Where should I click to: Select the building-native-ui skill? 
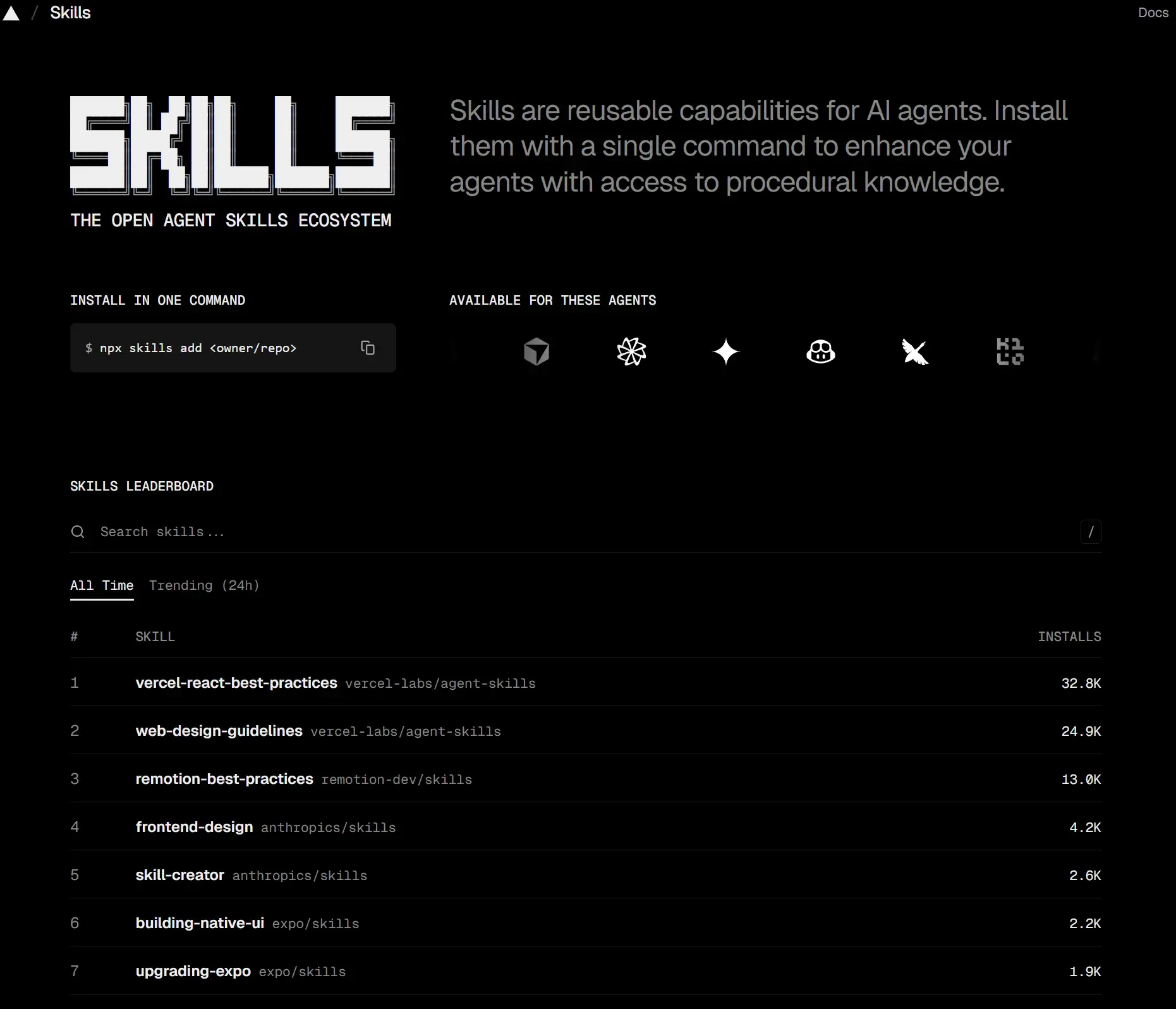click(200, 923)
